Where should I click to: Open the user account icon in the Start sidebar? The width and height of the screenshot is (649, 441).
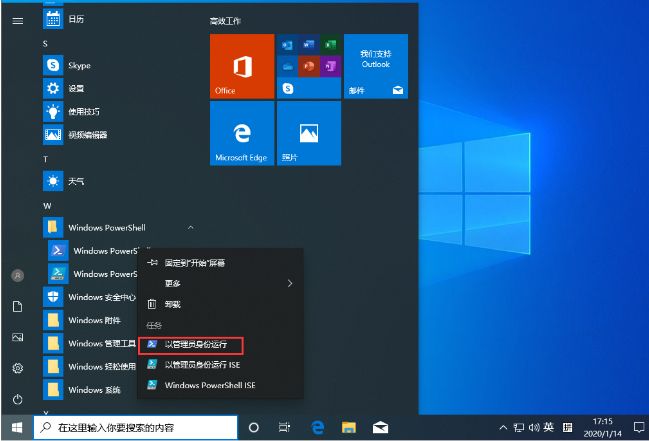pyautogui.click(x=17, y=275)
